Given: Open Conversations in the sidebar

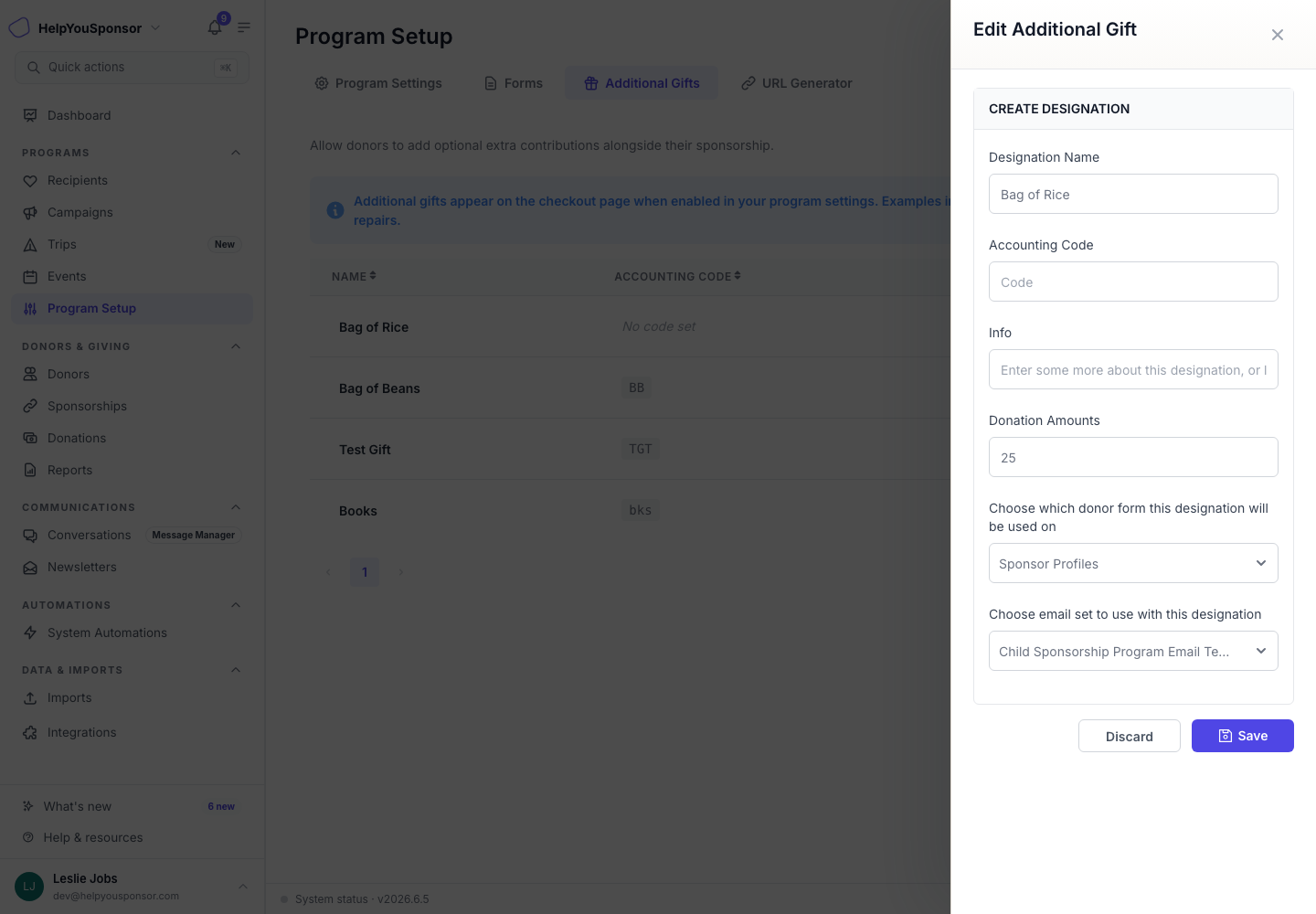Looking at the screenshot, I should (x=133, y=535).
